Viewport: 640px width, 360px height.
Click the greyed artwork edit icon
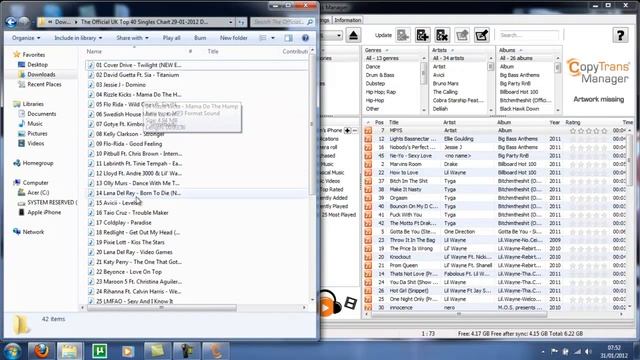[x=462, y=36]
